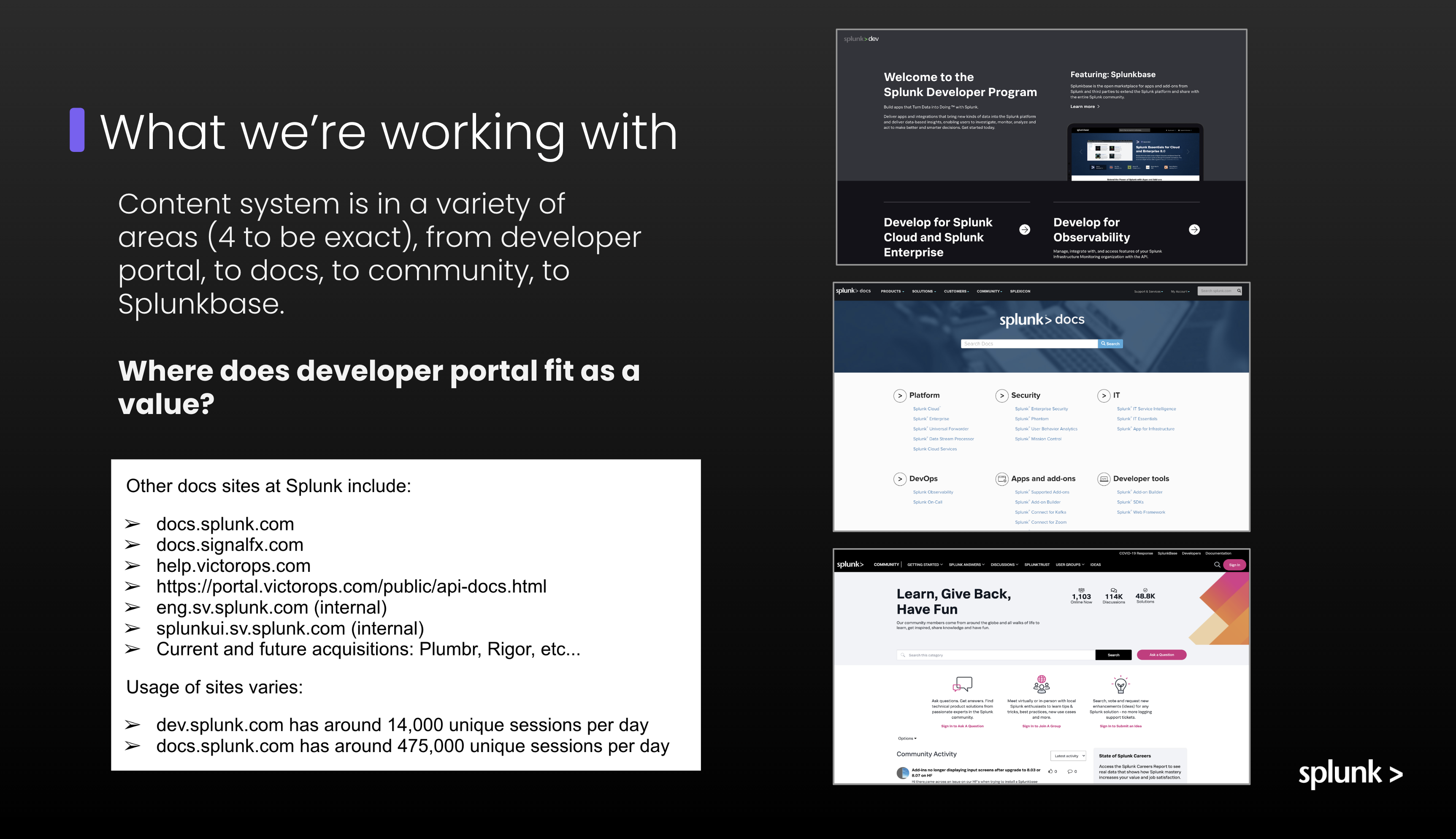Open SplunkBase top link in community

(1167, 553)
